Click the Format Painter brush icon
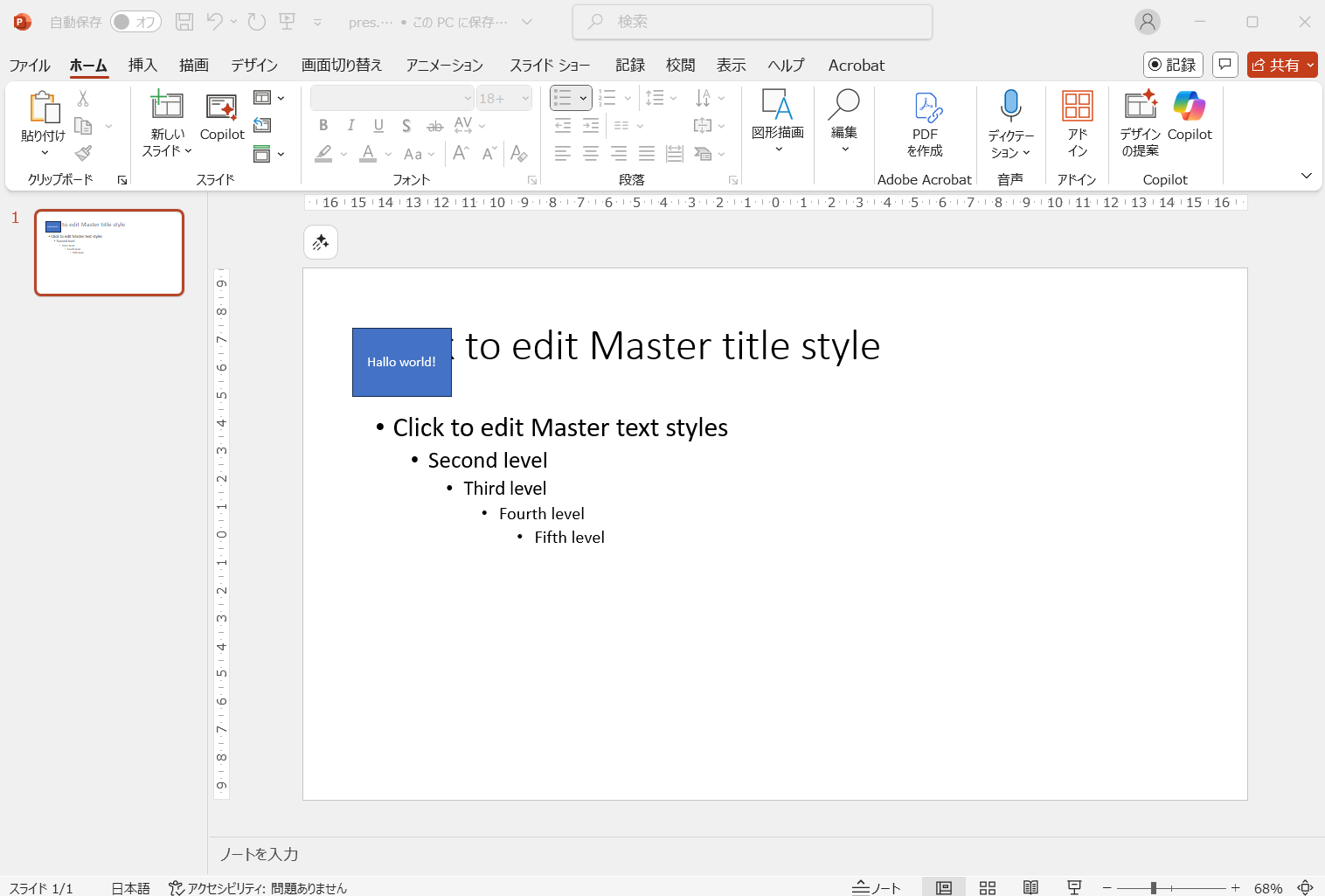Viewport: 1325px width, 896px height. pyautogui.click(x=83, y=154)
